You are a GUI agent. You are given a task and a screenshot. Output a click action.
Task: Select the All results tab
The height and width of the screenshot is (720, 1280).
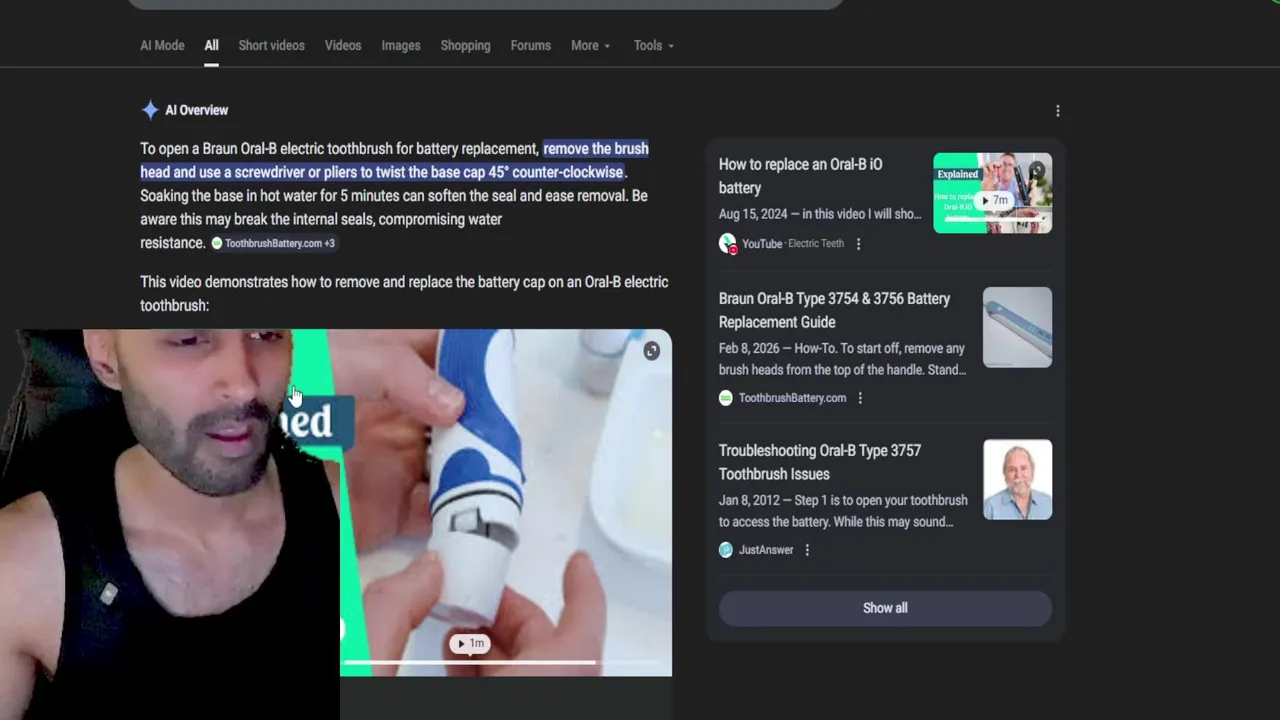(x=211, y=45)
